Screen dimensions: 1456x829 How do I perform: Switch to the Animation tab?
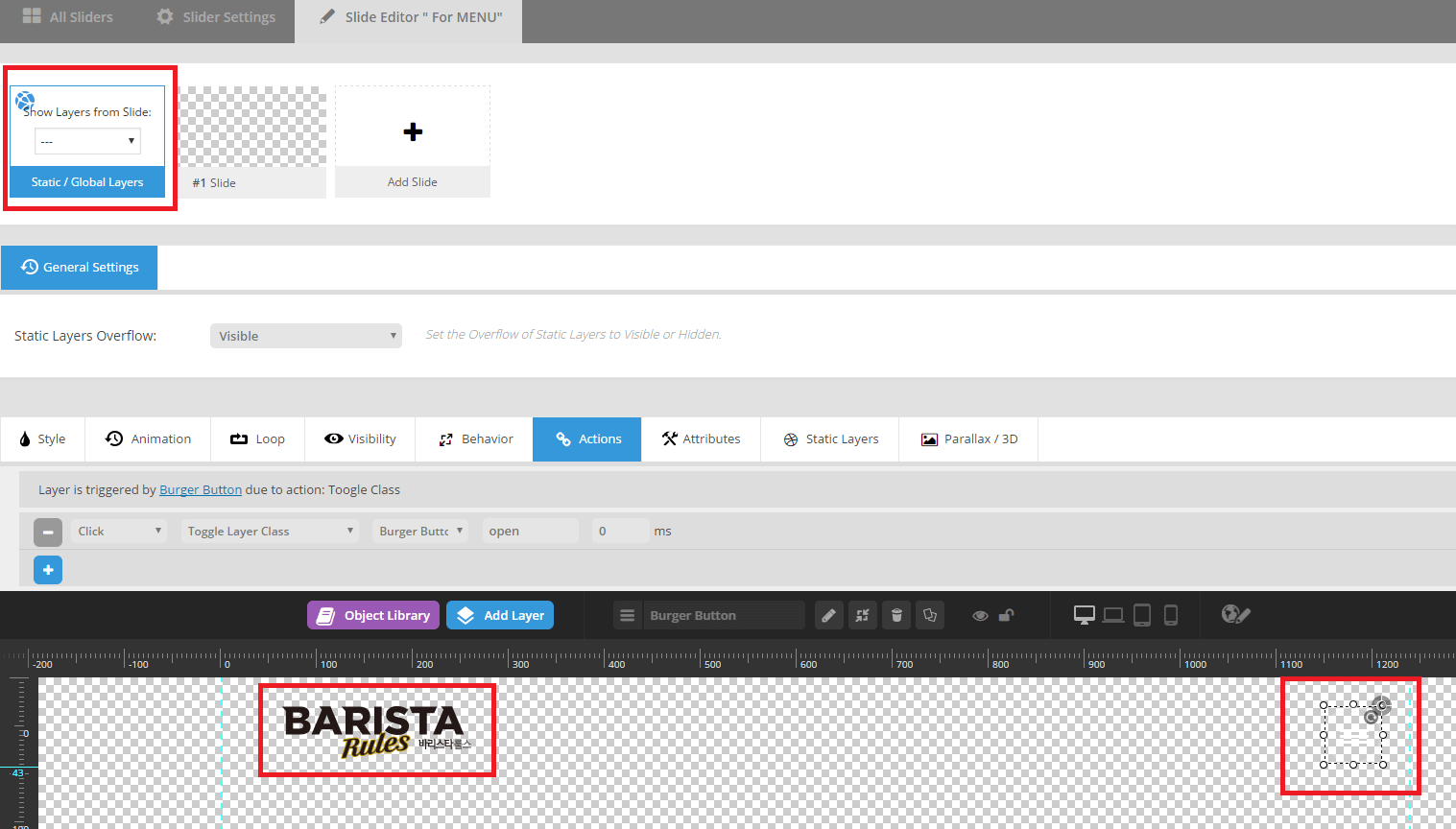[x=148, y=439]
